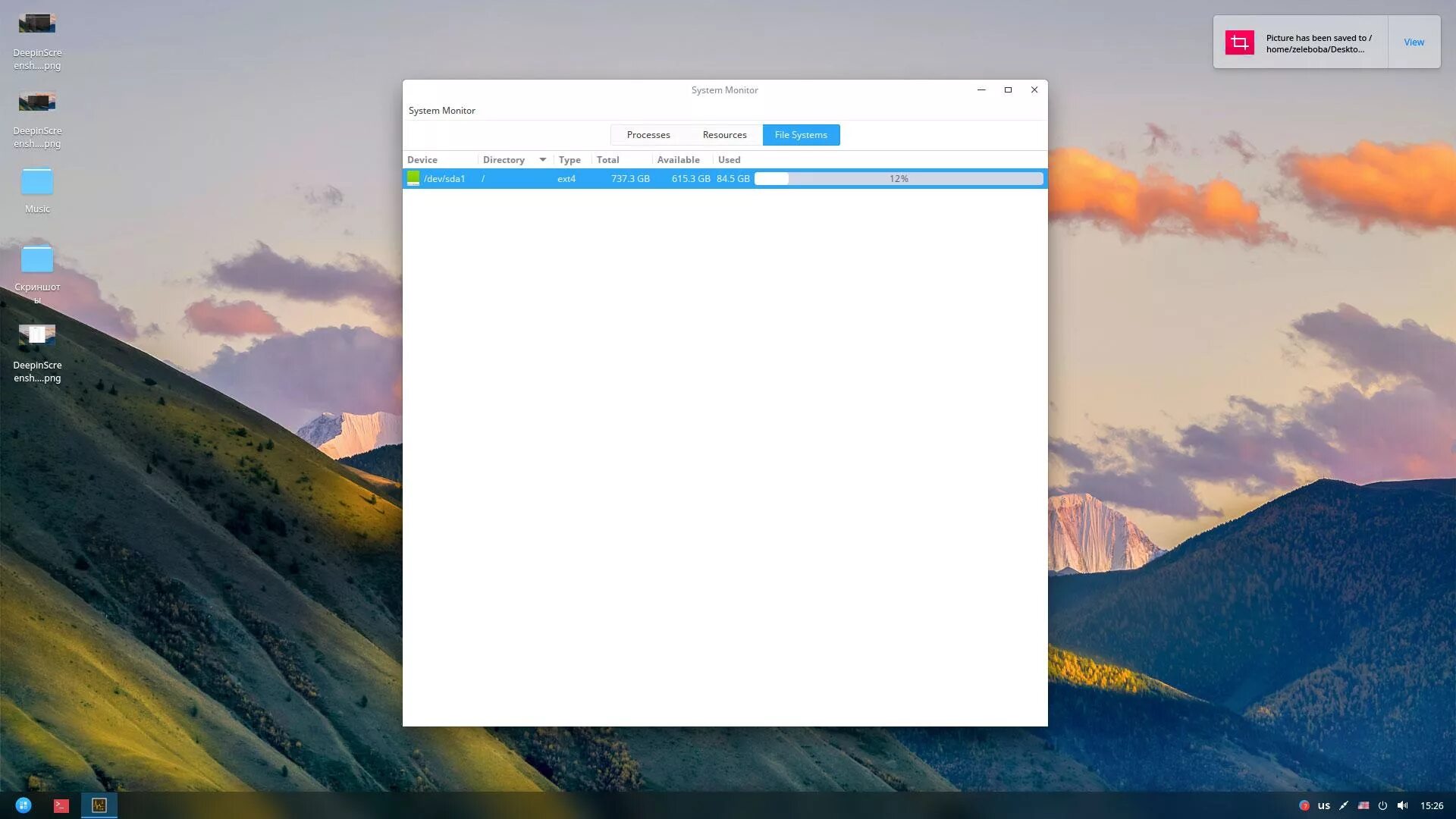
Task: Open the launcher menu in the taskbar
Action: [x=24, y=805]
